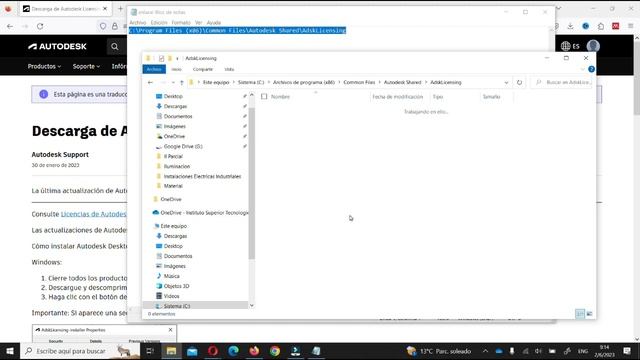Viewport: 640px width, 360px height.
Task: Open the quick access toolbar customize dropdown
Action: [178, 58]
